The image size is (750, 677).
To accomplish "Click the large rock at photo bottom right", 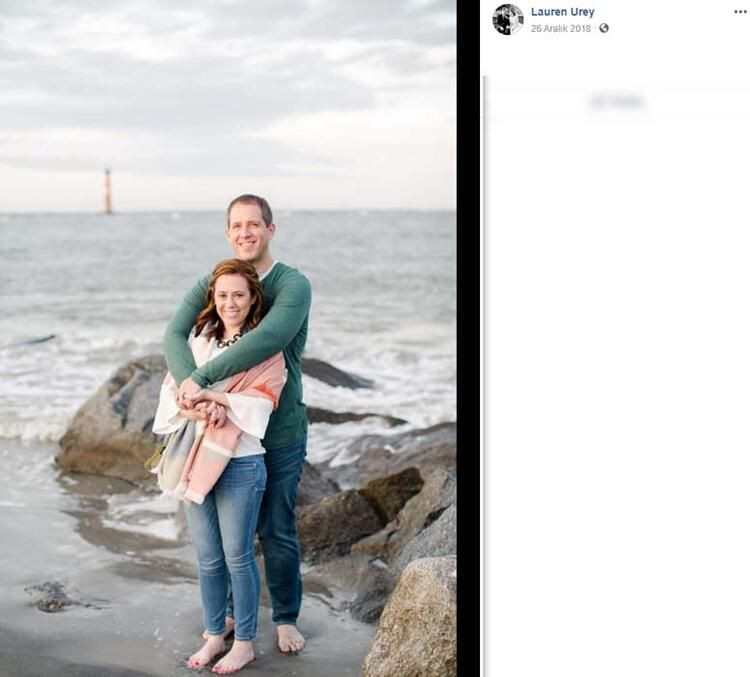I will click(x=412, y=620).
